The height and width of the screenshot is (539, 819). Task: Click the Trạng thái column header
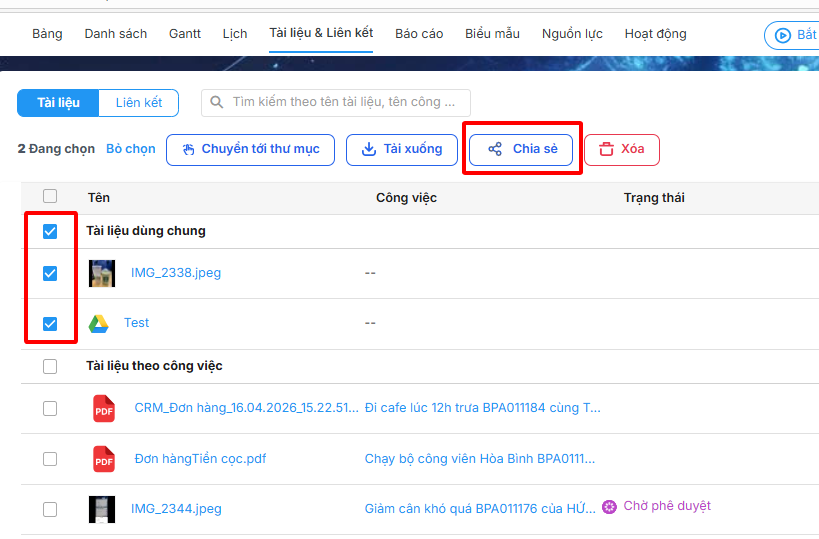click(654, 197)
